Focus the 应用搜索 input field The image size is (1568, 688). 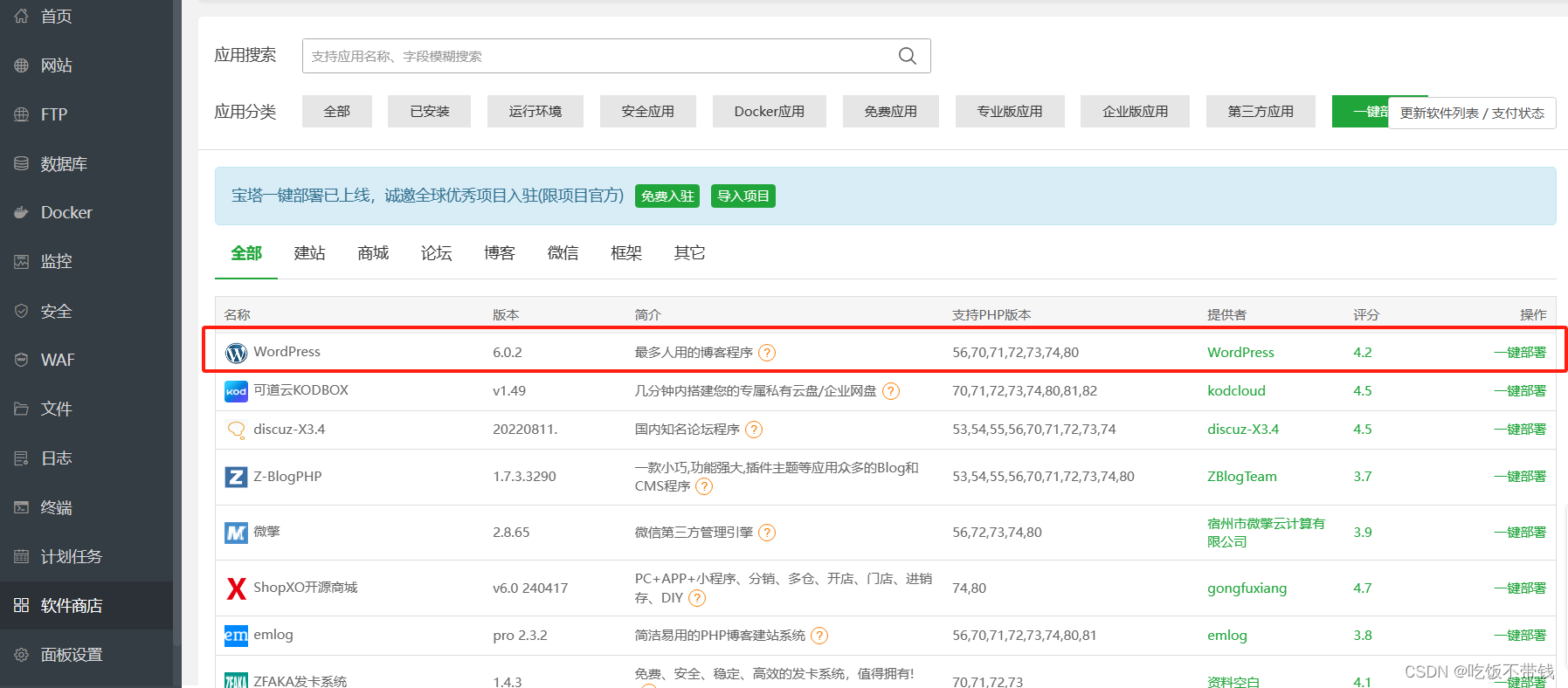click(x=598, y=56)
